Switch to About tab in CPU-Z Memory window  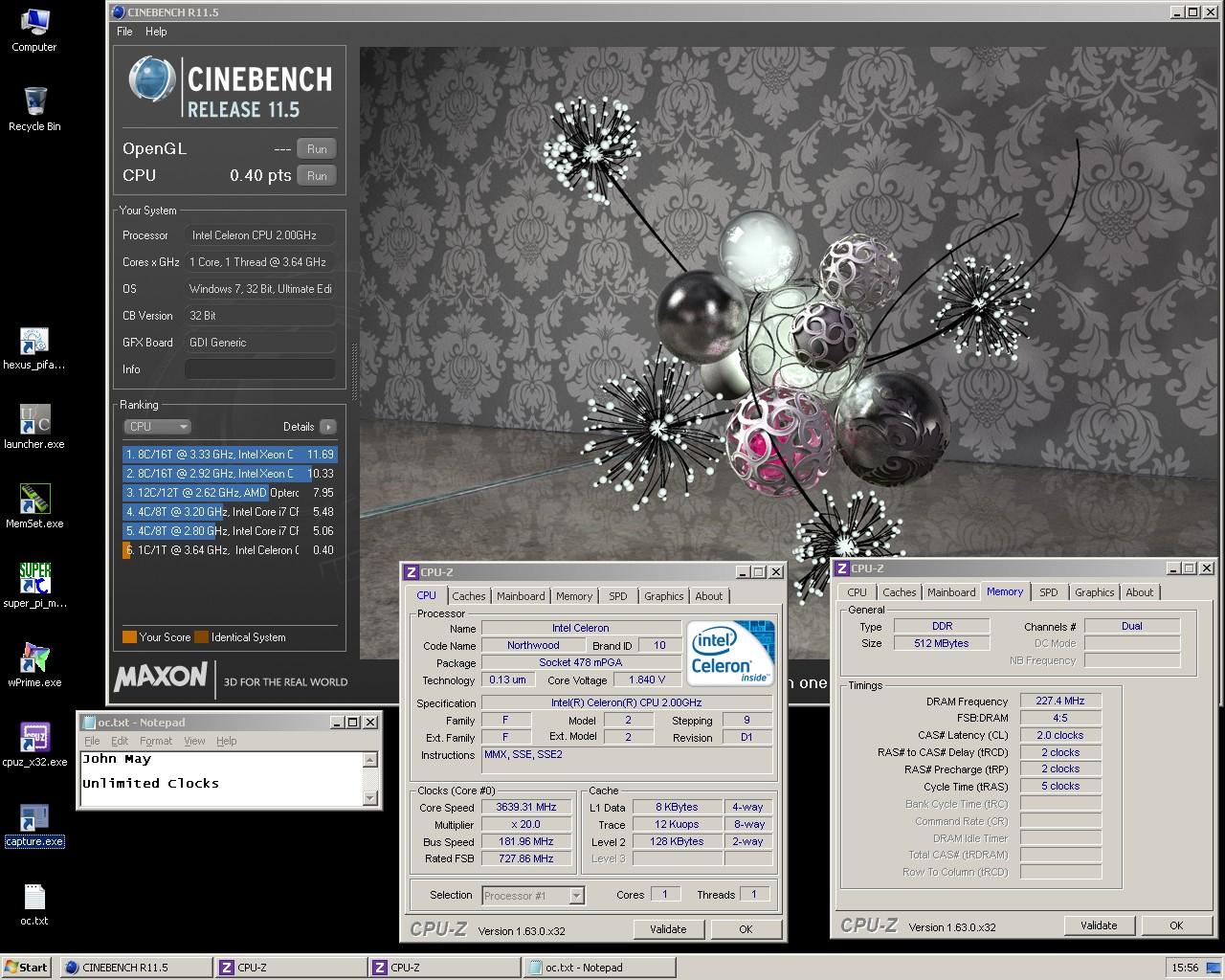(1140, 592)
